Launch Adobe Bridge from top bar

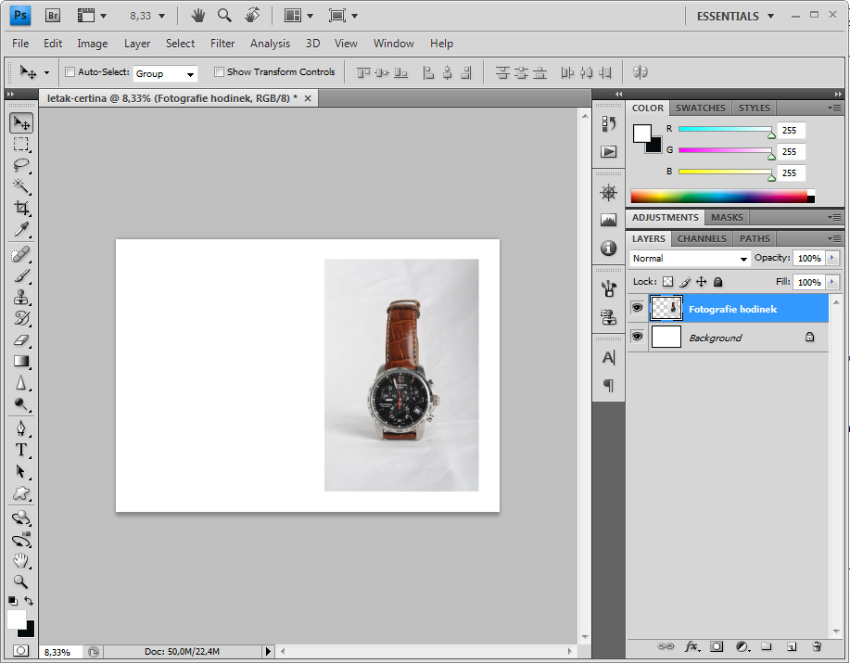tap(53, 16)
